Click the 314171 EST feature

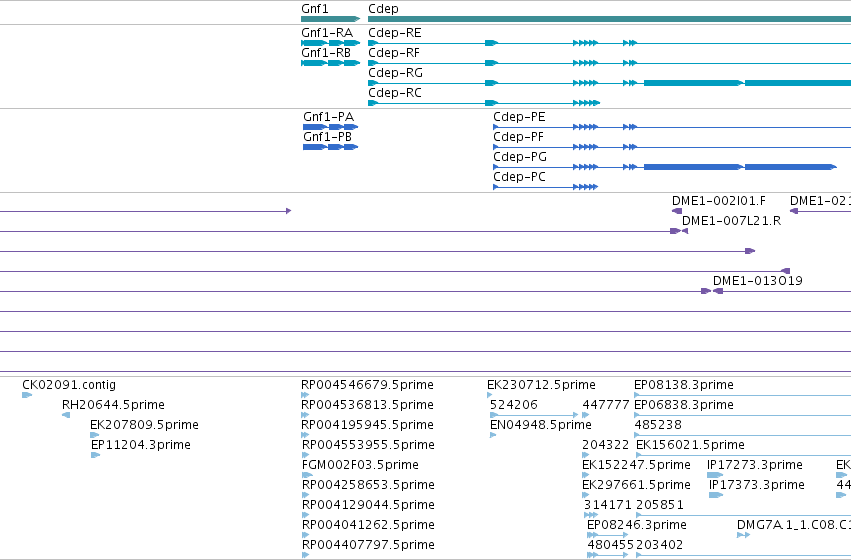click(591, 516)
